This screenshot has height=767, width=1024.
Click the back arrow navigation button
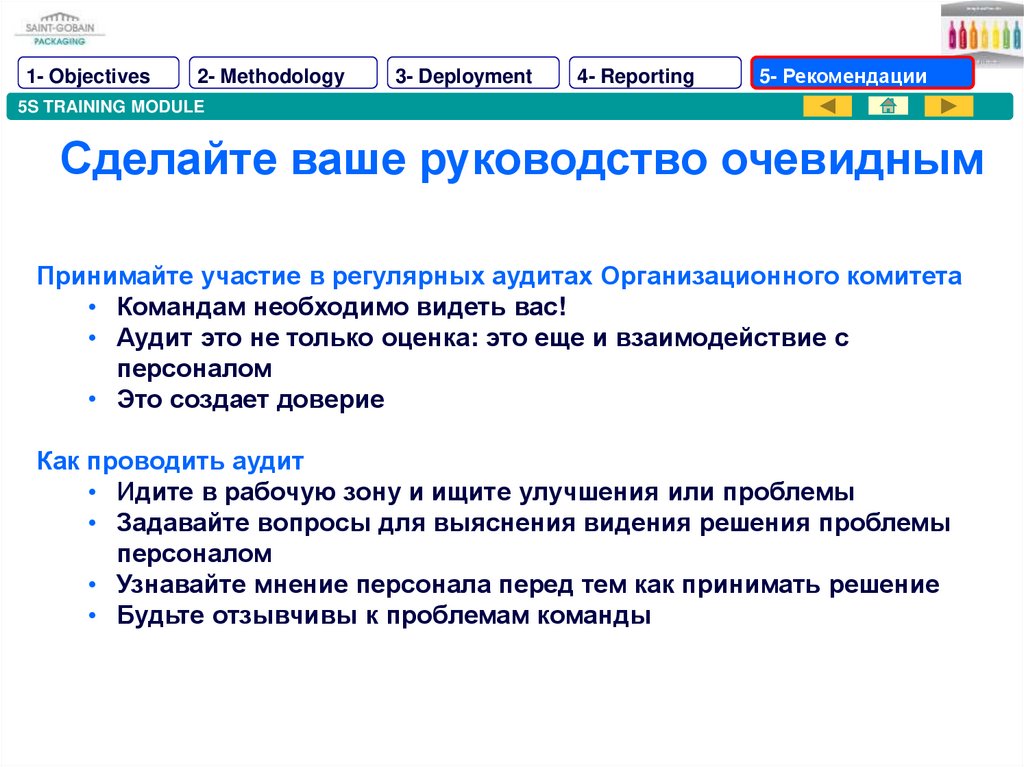point(828,106)
